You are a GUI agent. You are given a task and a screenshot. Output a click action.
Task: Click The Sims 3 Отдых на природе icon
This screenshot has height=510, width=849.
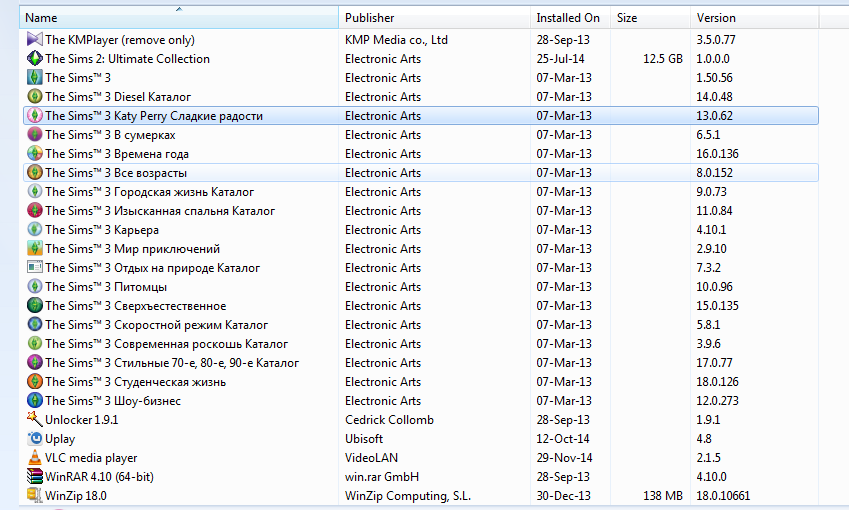35,267
